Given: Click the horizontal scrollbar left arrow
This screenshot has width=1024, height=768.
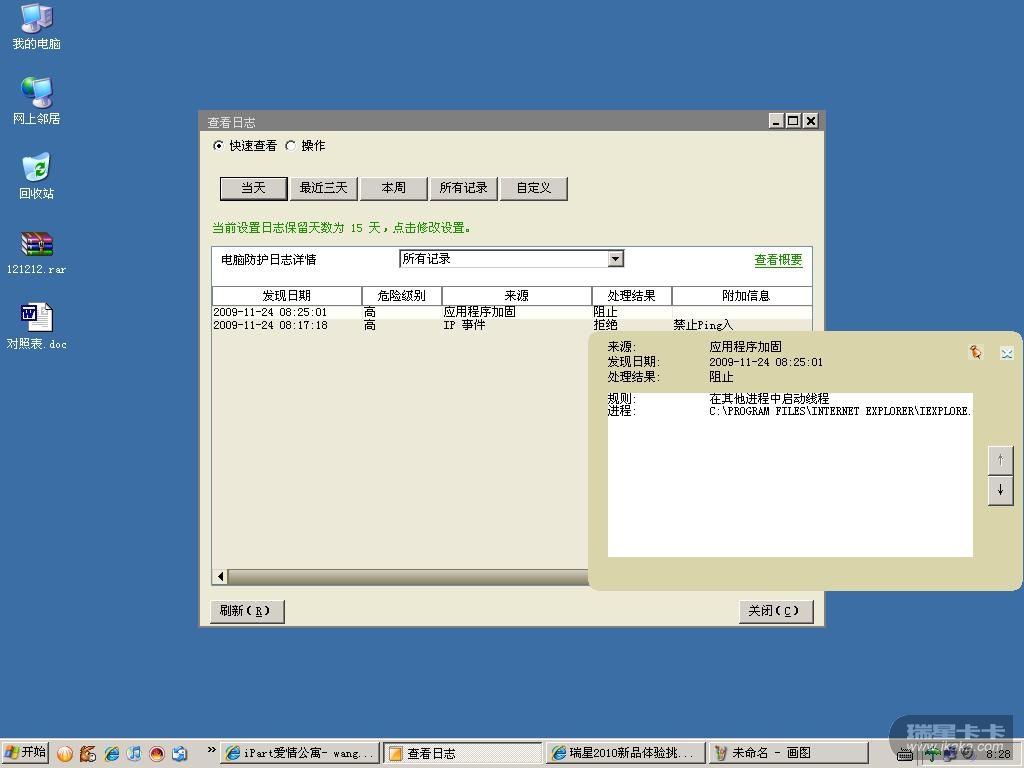Looking at the screenshot, I should coord(220,577).
